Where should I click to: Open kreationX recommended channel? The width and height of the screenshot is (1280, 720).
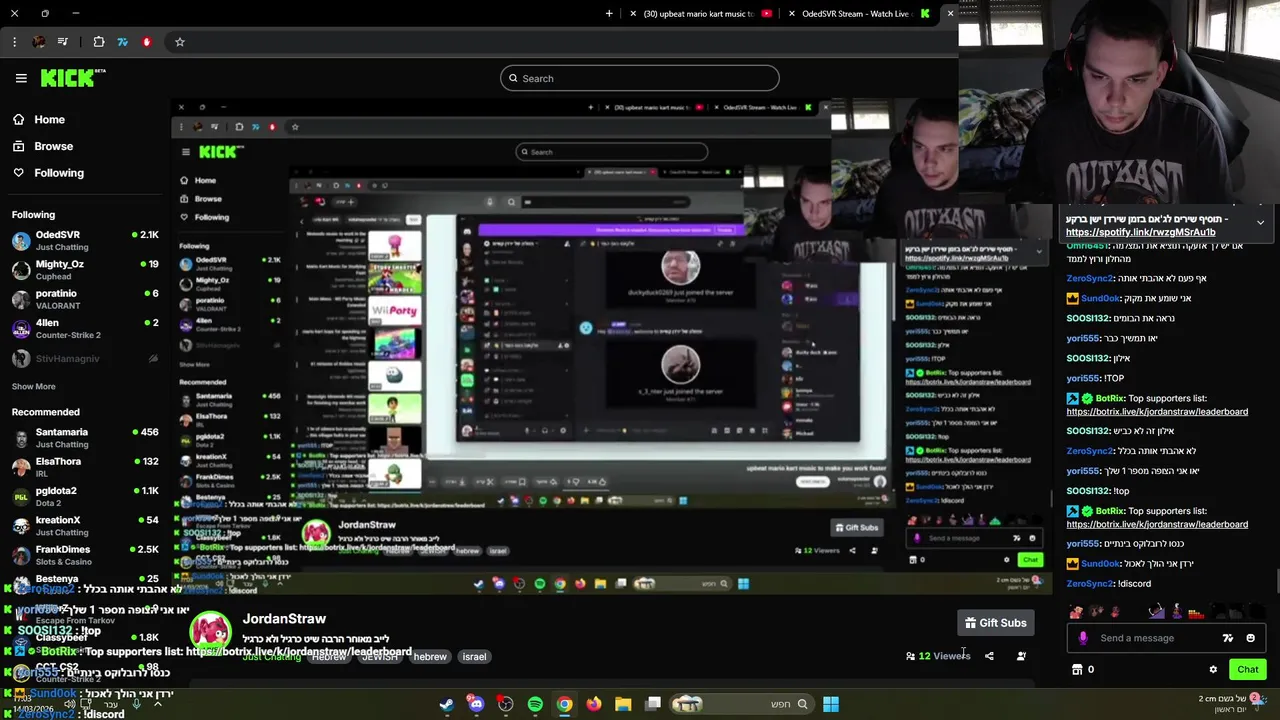tap(85, 525)
